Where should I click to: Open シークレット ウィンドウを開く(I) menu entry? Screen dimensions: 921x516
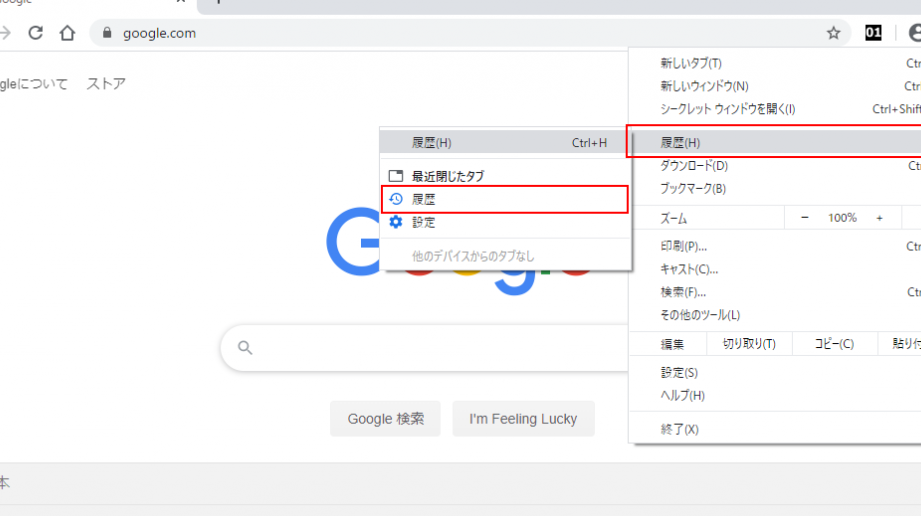[x=727, y=109]
